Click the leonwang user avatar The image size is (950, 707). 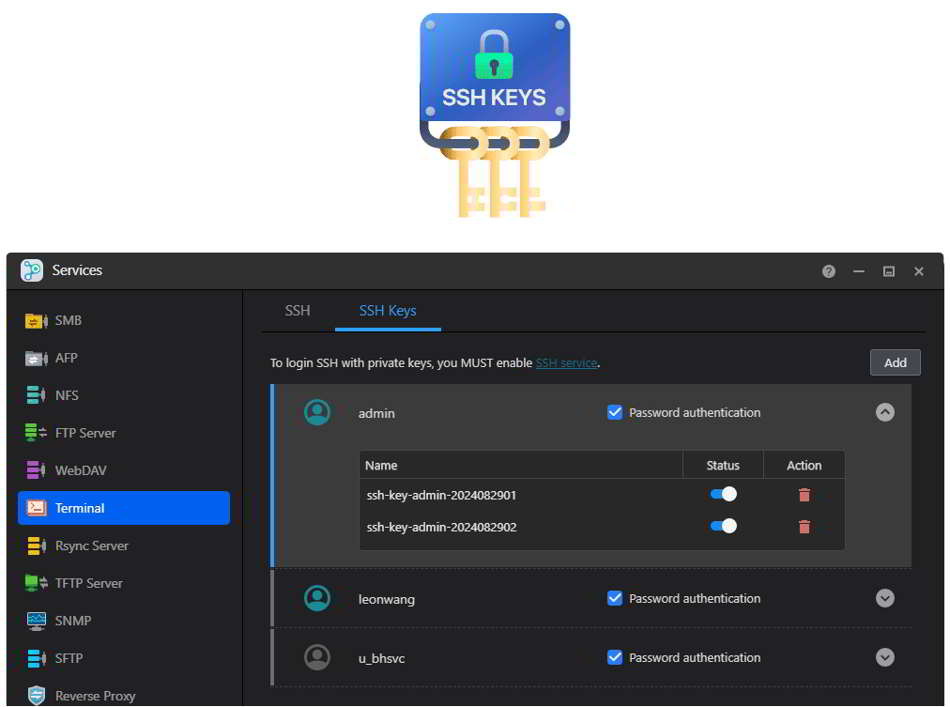click(317, 599)
